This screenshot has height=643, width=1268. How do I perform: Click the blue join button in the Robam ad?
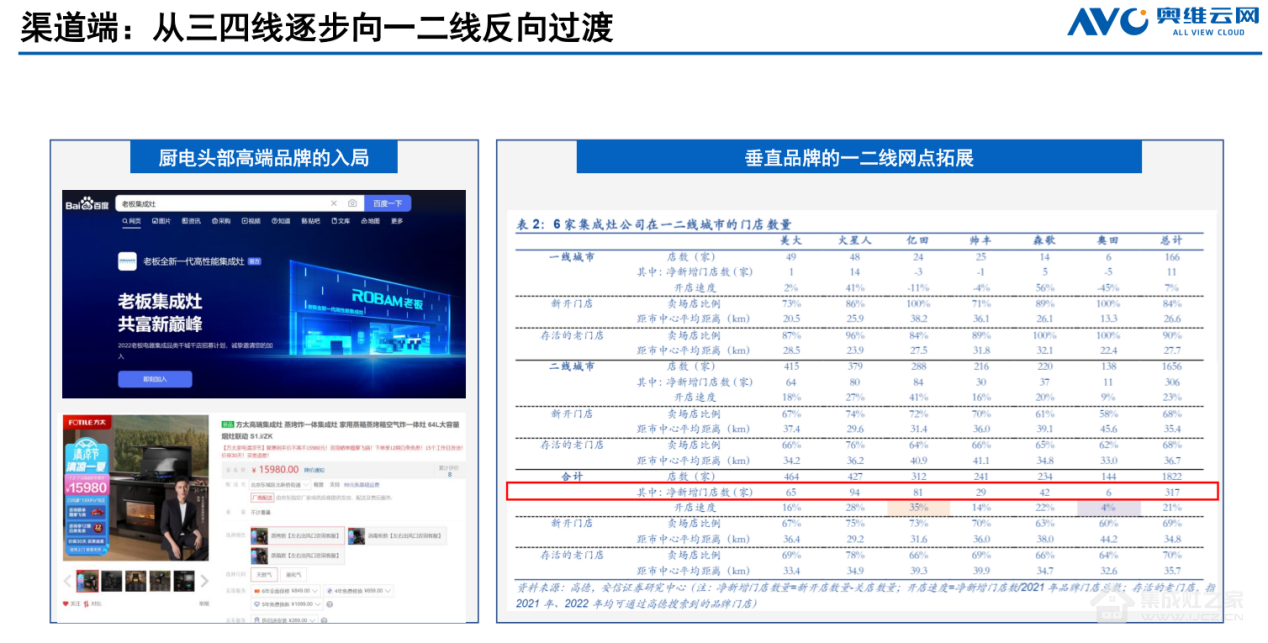[155, 379]
